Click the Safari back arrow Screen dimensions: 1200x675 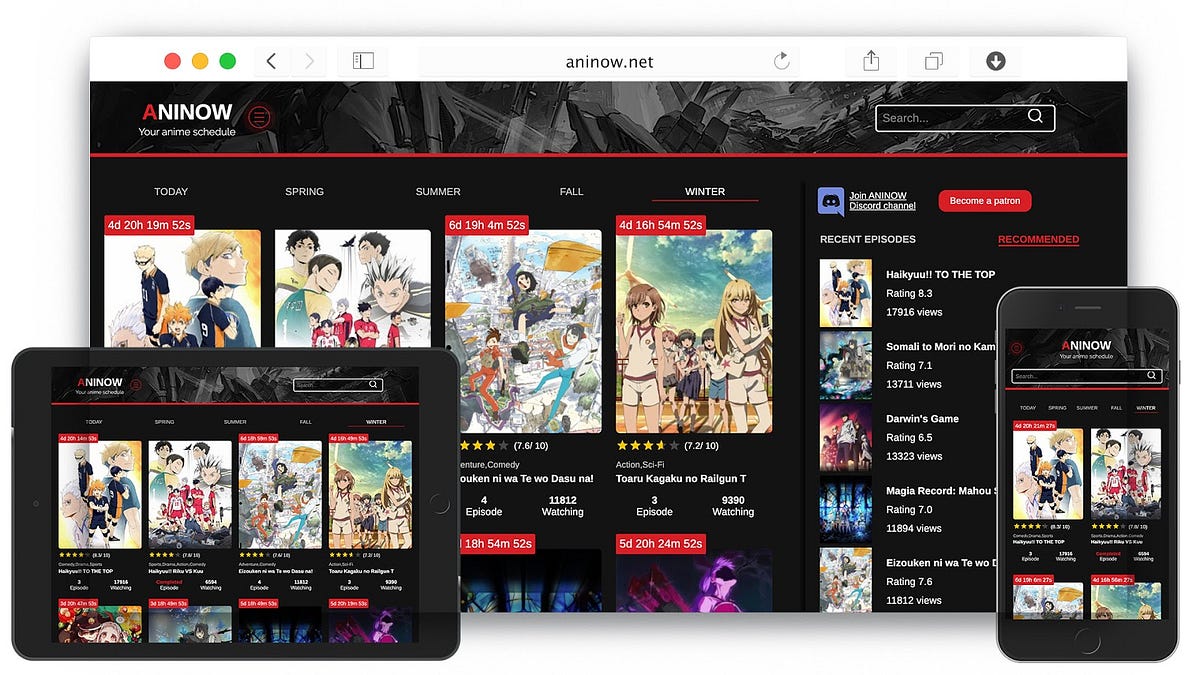[271, 61]
